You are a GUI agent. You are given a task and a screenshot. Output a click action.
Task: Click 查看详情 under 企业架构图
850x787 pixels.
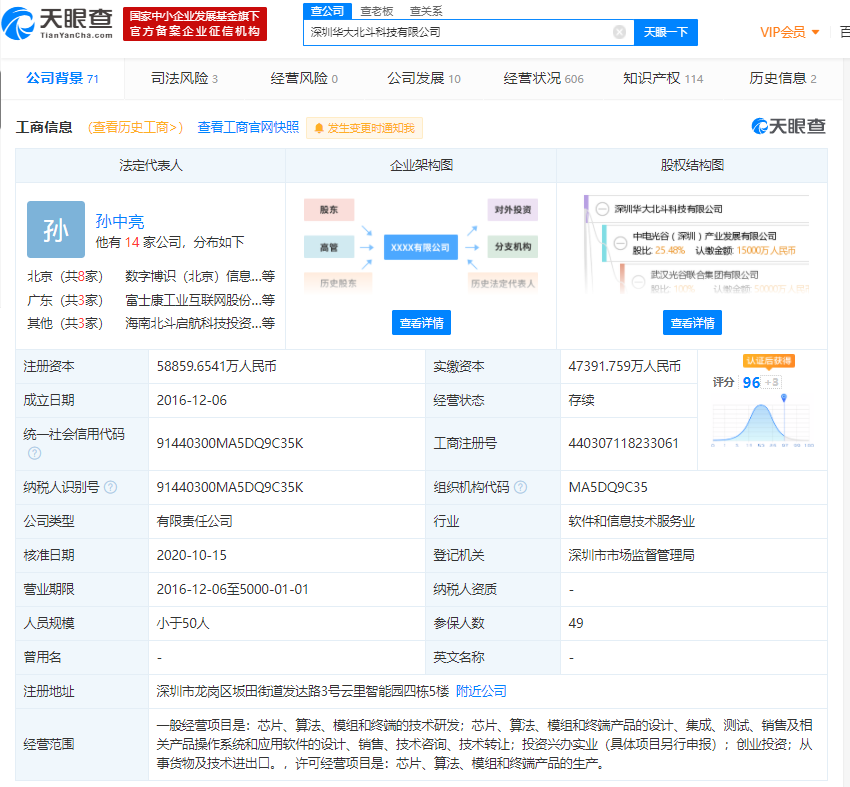[x=421, y=323]
